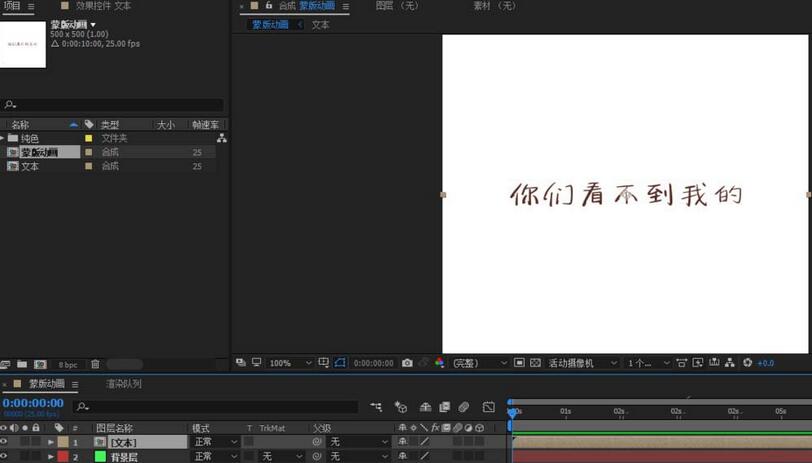Click the viewer's timeline button icon
This screenshot has width=812, height=463.
[x=714, y=363]
